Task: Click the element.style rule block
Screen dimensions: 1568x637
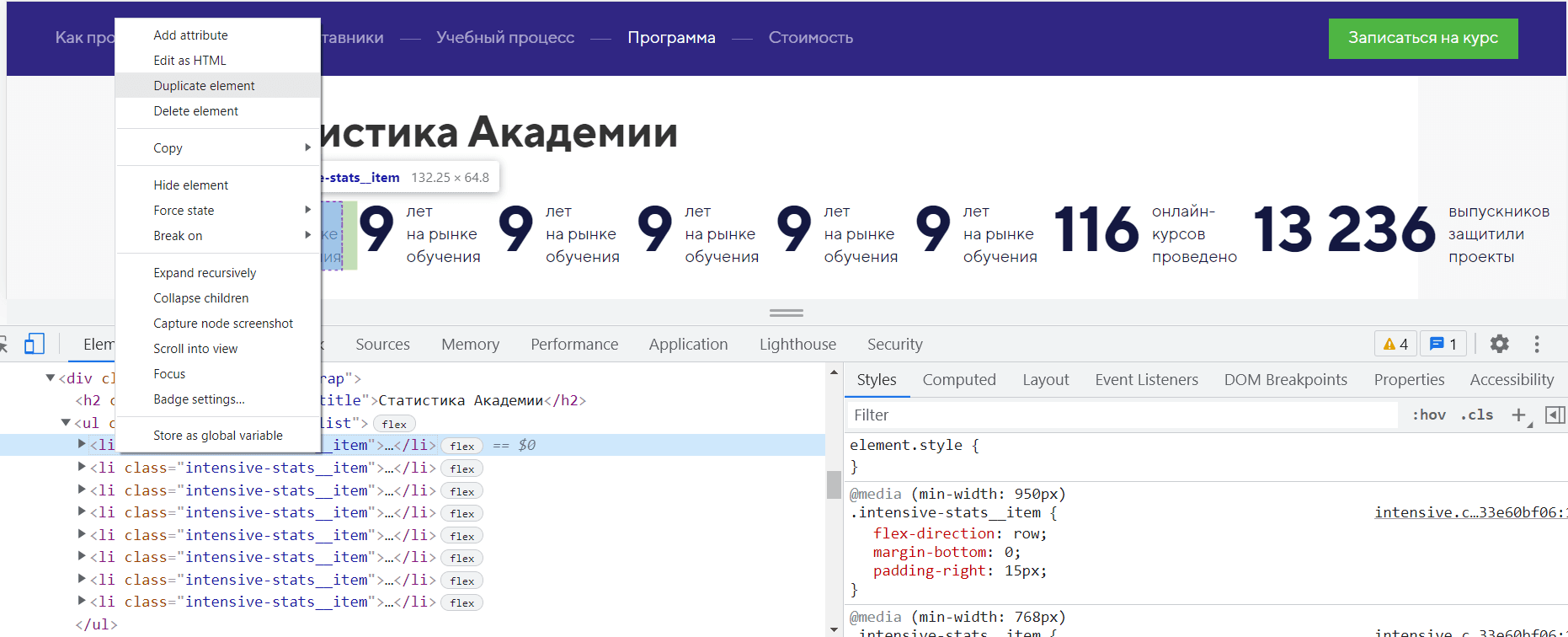Action: coord(1204,456)
